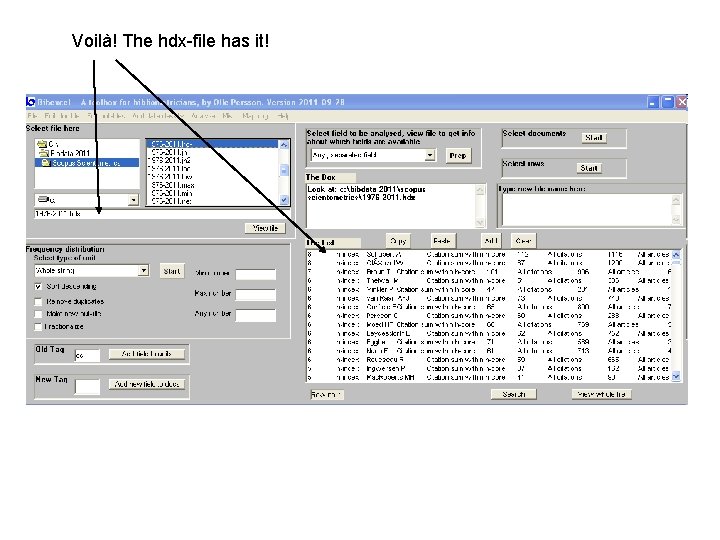Select the Leydesdorff L row in The List

[x=489, y=333]
